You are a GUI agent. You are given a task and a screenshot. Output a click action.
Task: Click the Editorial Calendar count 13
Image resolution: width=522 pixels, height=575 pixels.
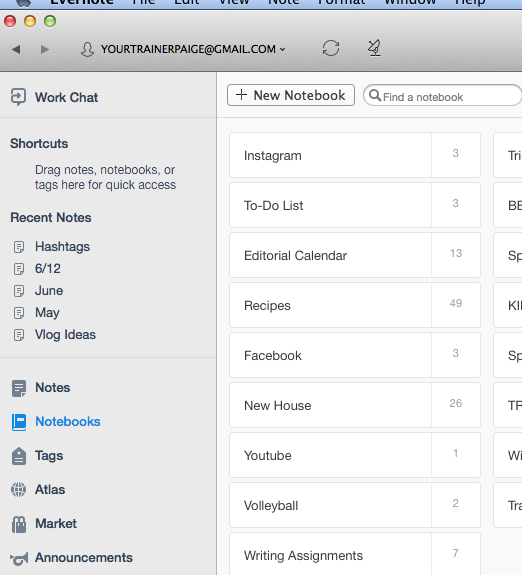point(456,253)
